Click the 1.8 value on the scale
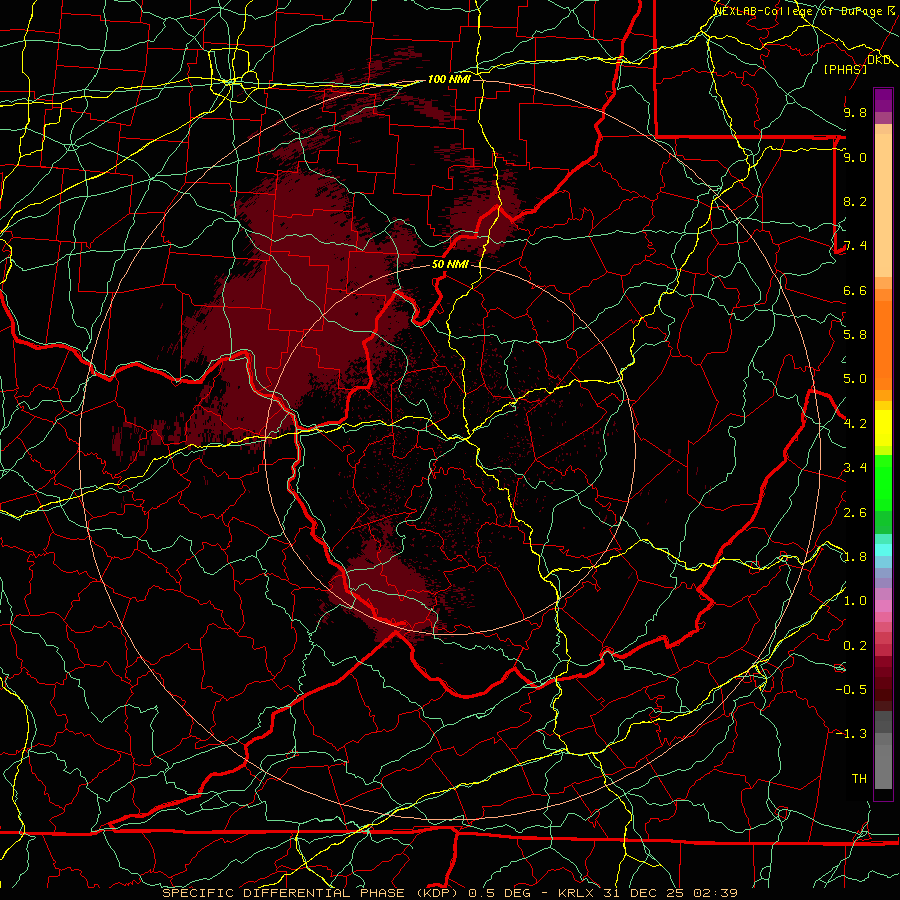Screen dimensions: 900x900 (855, 557)
